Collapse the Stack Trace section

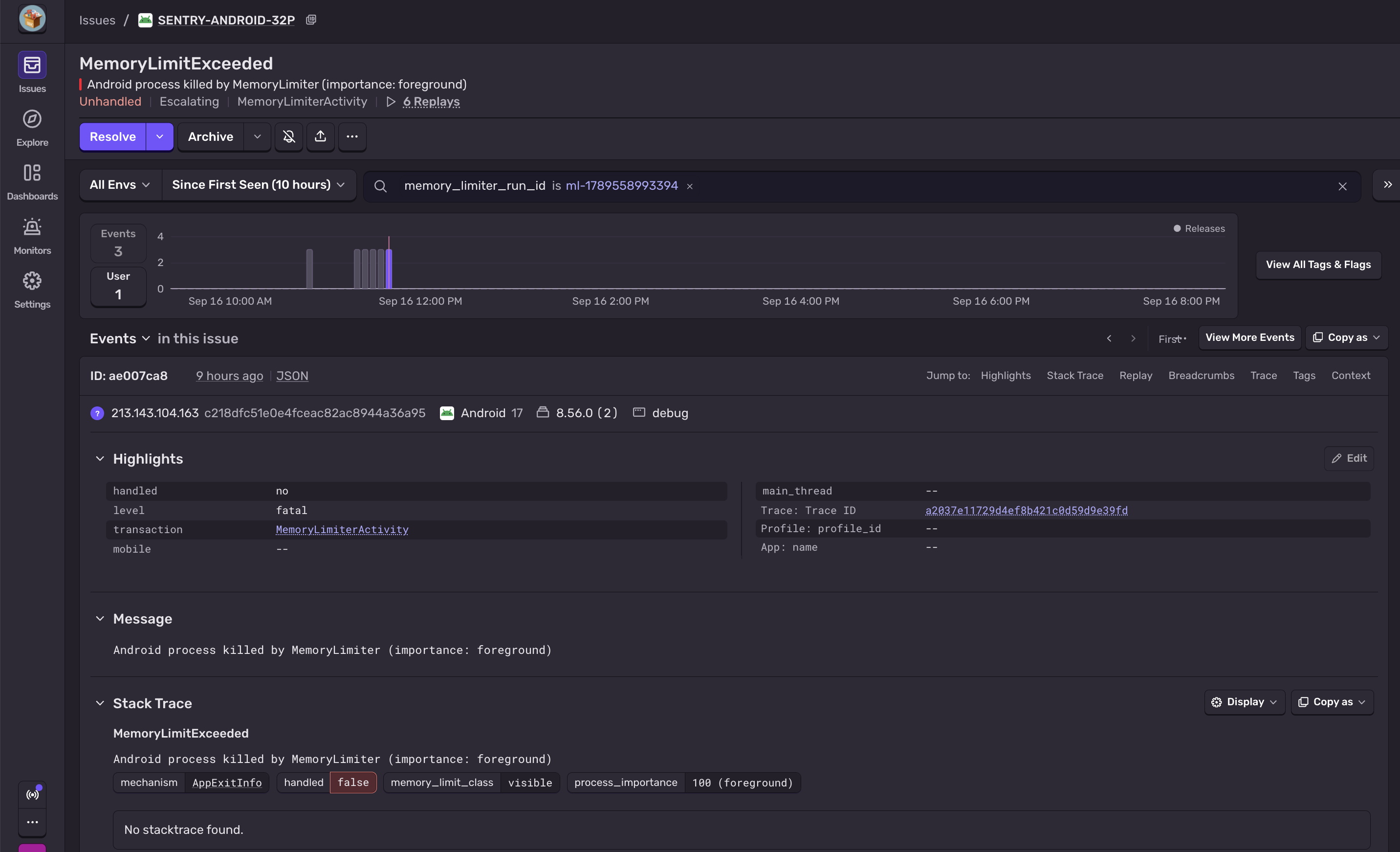pyautogui.click(x=100, y=703)
